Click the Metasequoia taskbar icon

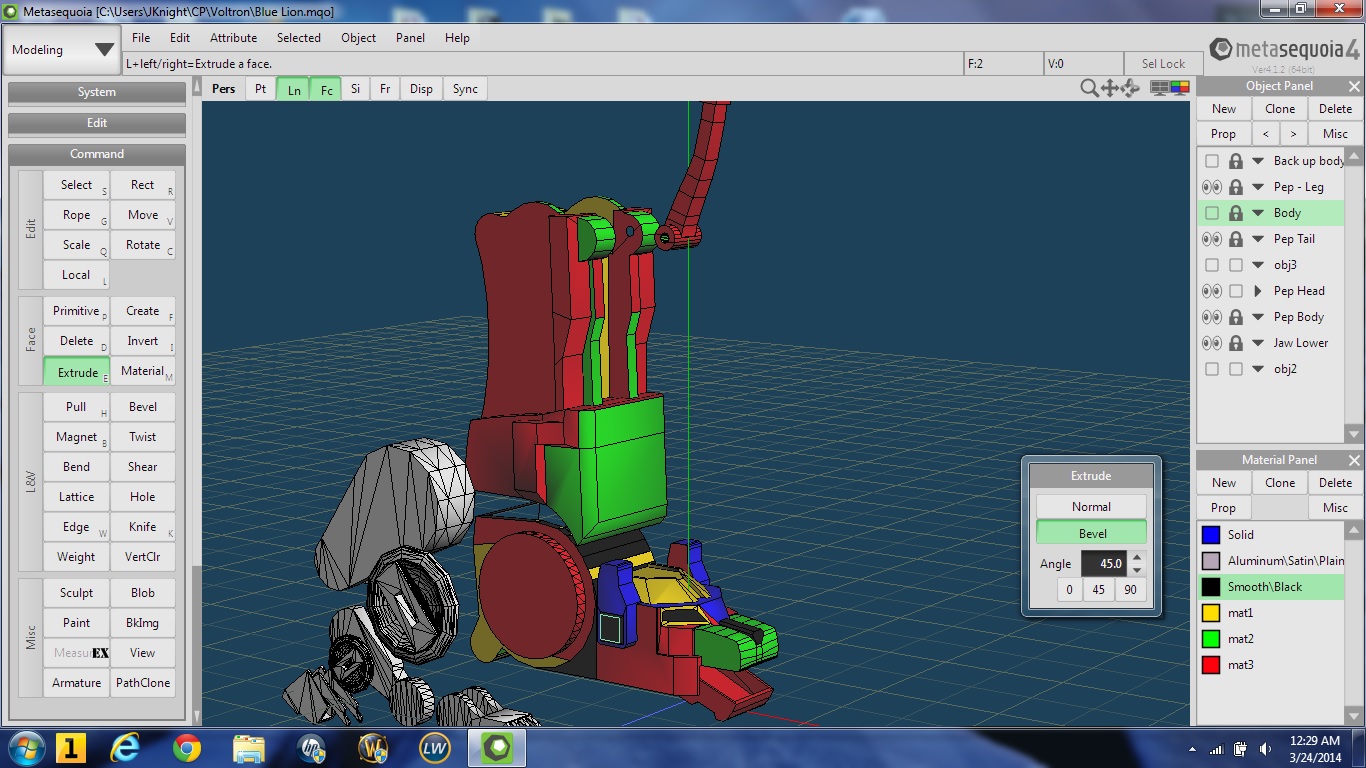[497, 748]
